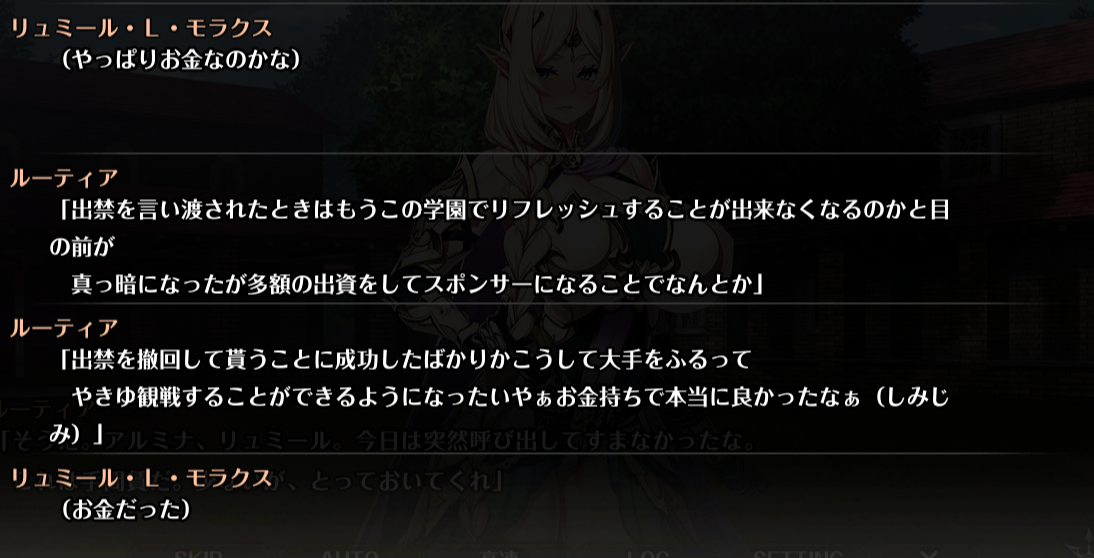Image resolution: width=1094 pixels, height=558 pixels.
Task: Select the line starting 「出禁を撤回して貰う
Action: pos(405,361)
